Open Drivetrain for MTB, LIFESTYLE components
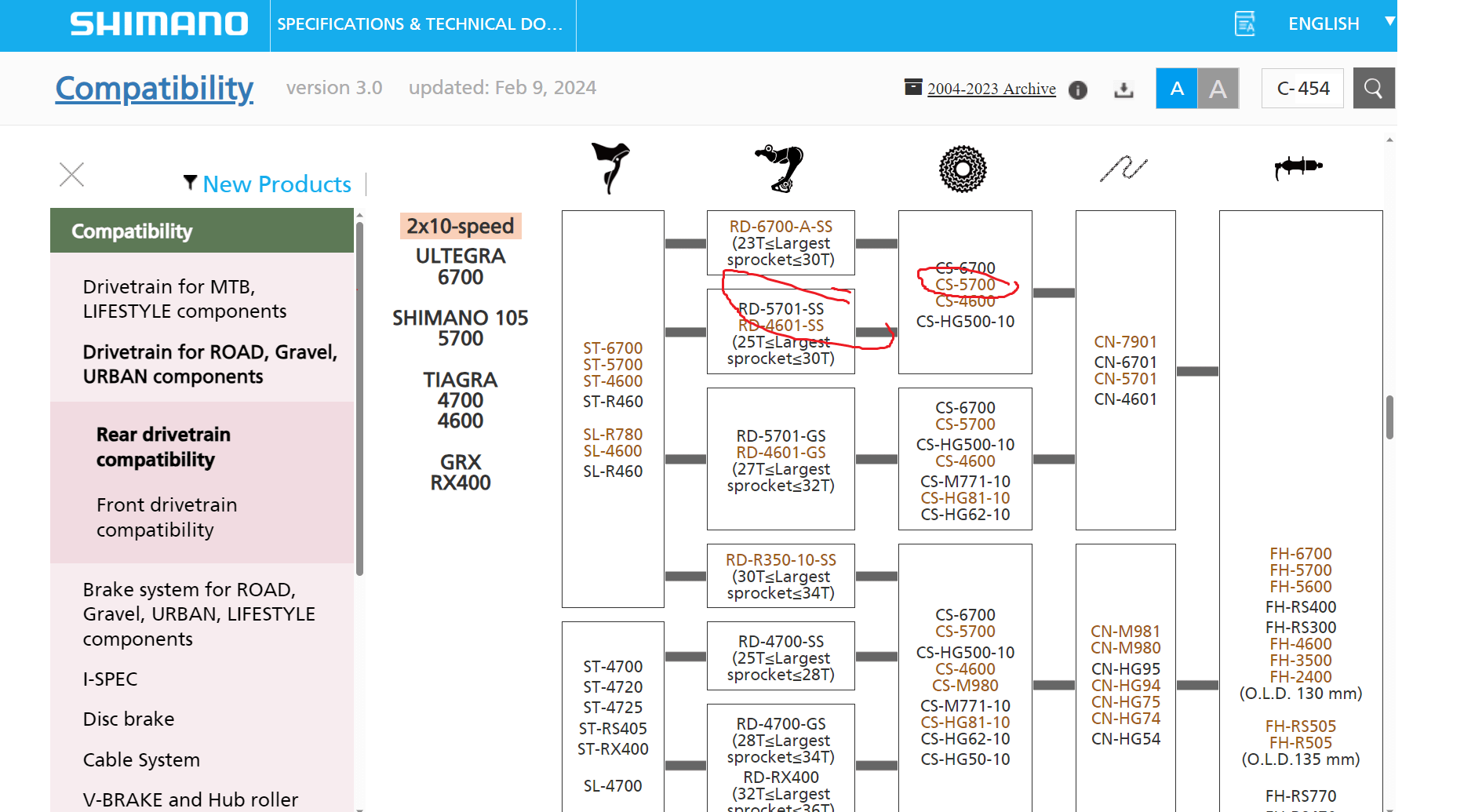1464x812 pixels. coord(185,299)
